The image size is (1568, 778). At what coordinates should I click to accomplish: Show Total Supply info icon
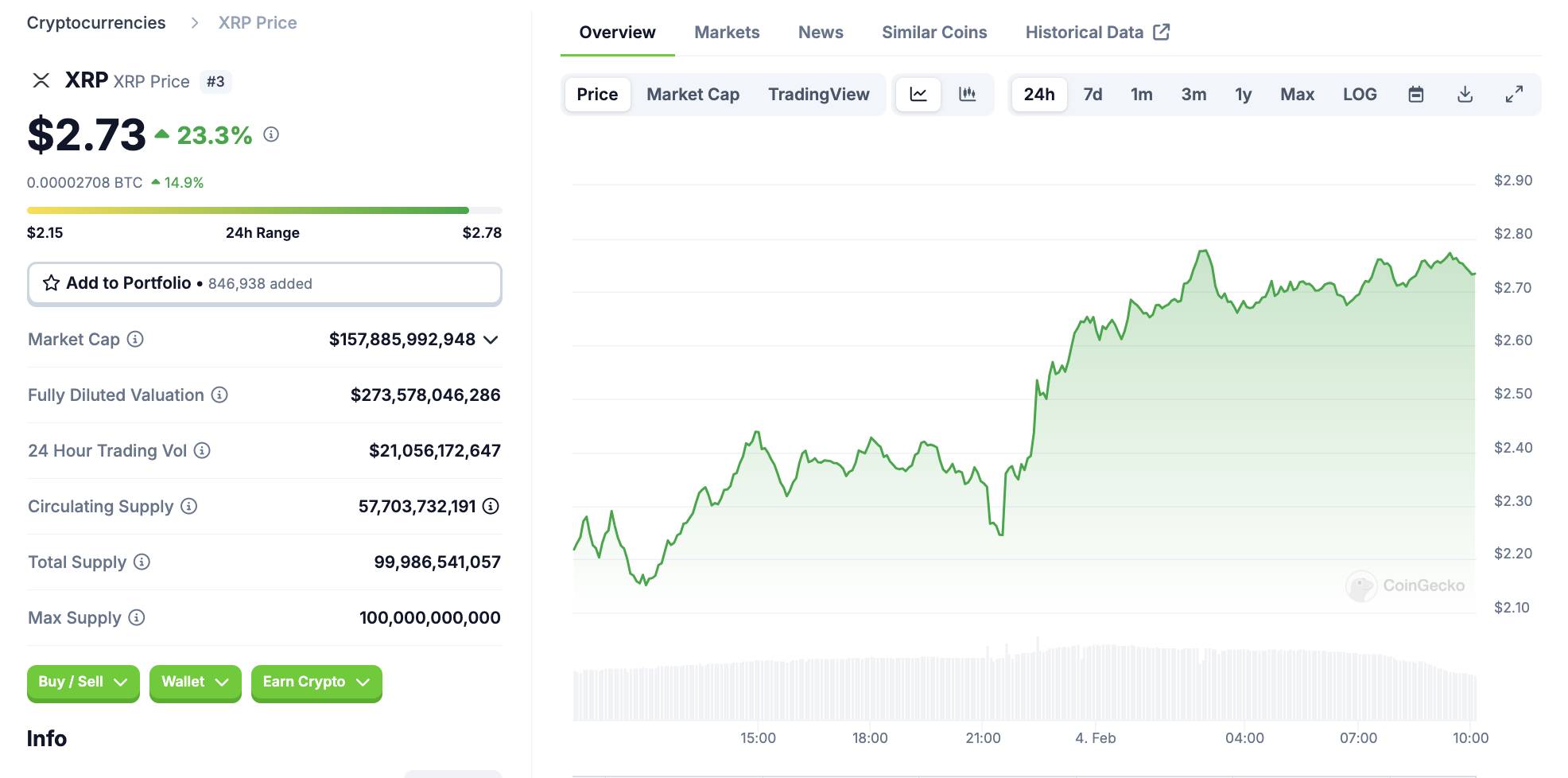pyautogui.click(x=142, y=562)
